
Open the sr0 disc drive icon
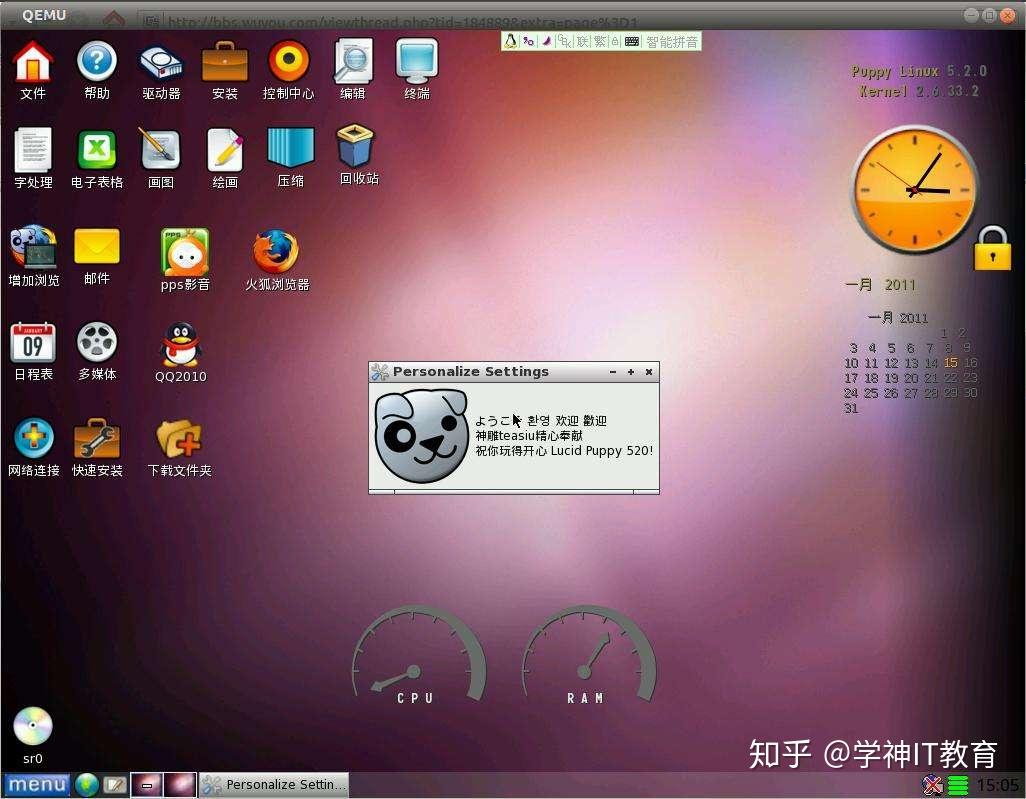(x=33, y=726)
